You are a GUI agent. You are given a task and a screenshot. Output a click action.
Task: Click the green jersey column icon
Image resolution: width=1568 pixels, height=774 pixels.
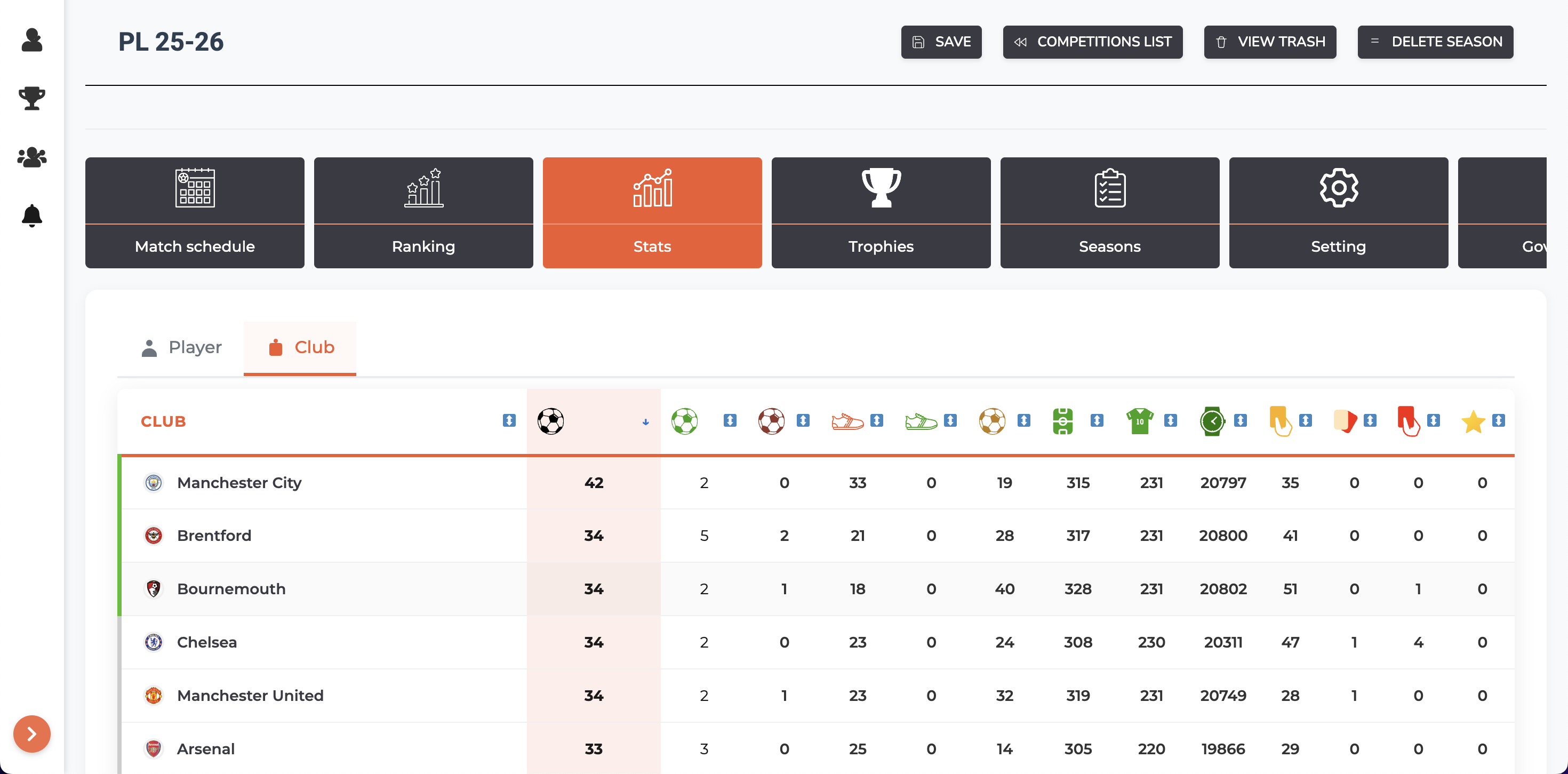[x=1140, y=421]
